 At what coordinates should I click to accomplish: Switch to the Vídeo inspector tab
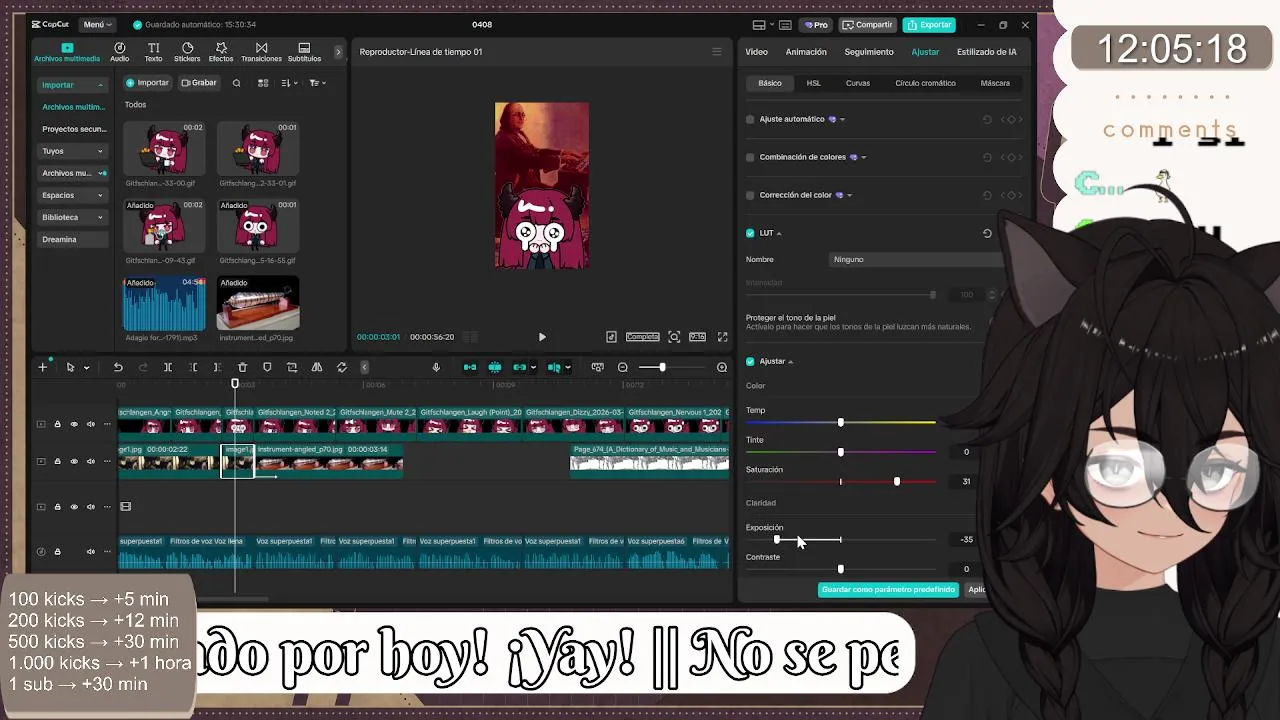click(x=756, y=52)
